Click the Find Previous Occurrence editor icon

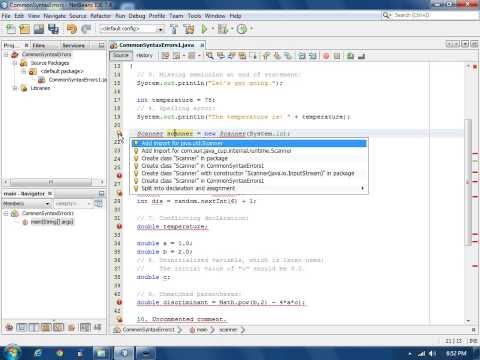(221, 56)
